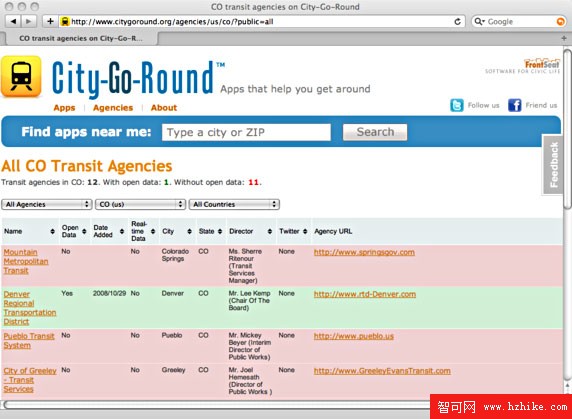Click the Friend us link
The width and height of the screenshot is (572, 419).
click(541, 105)
